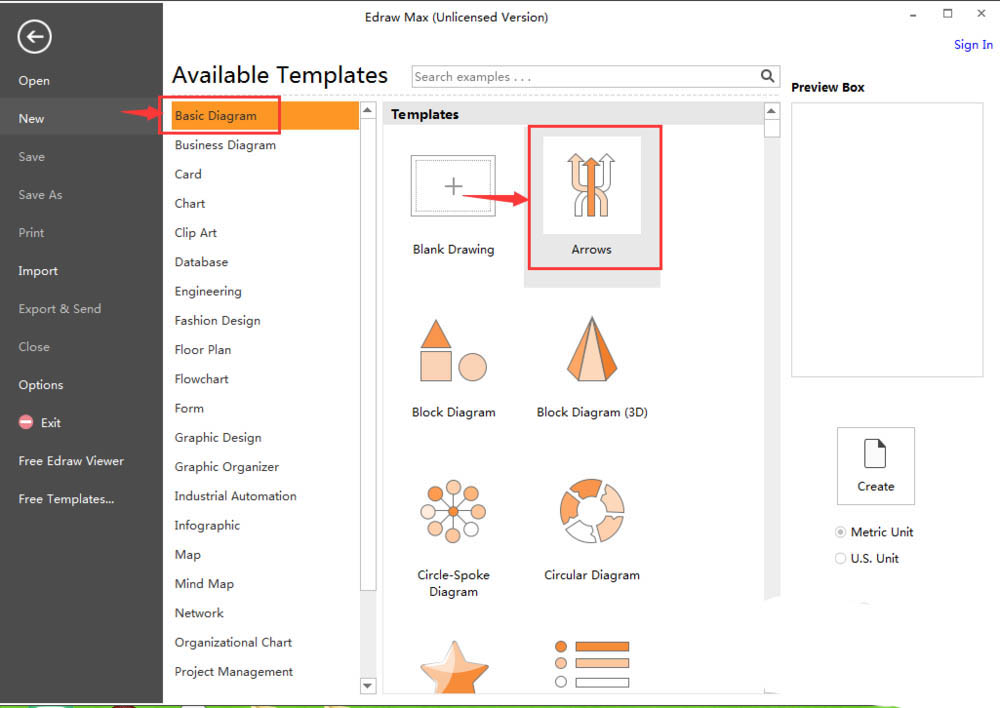Click into the Search examples field

click(584, 76)
